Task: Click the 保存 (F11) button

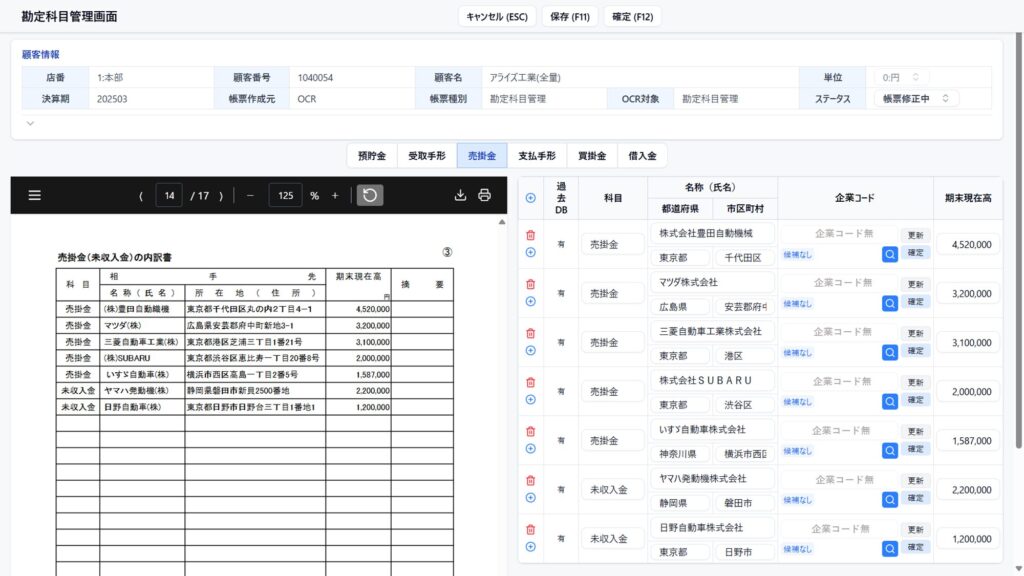Action: coord(570,16)
